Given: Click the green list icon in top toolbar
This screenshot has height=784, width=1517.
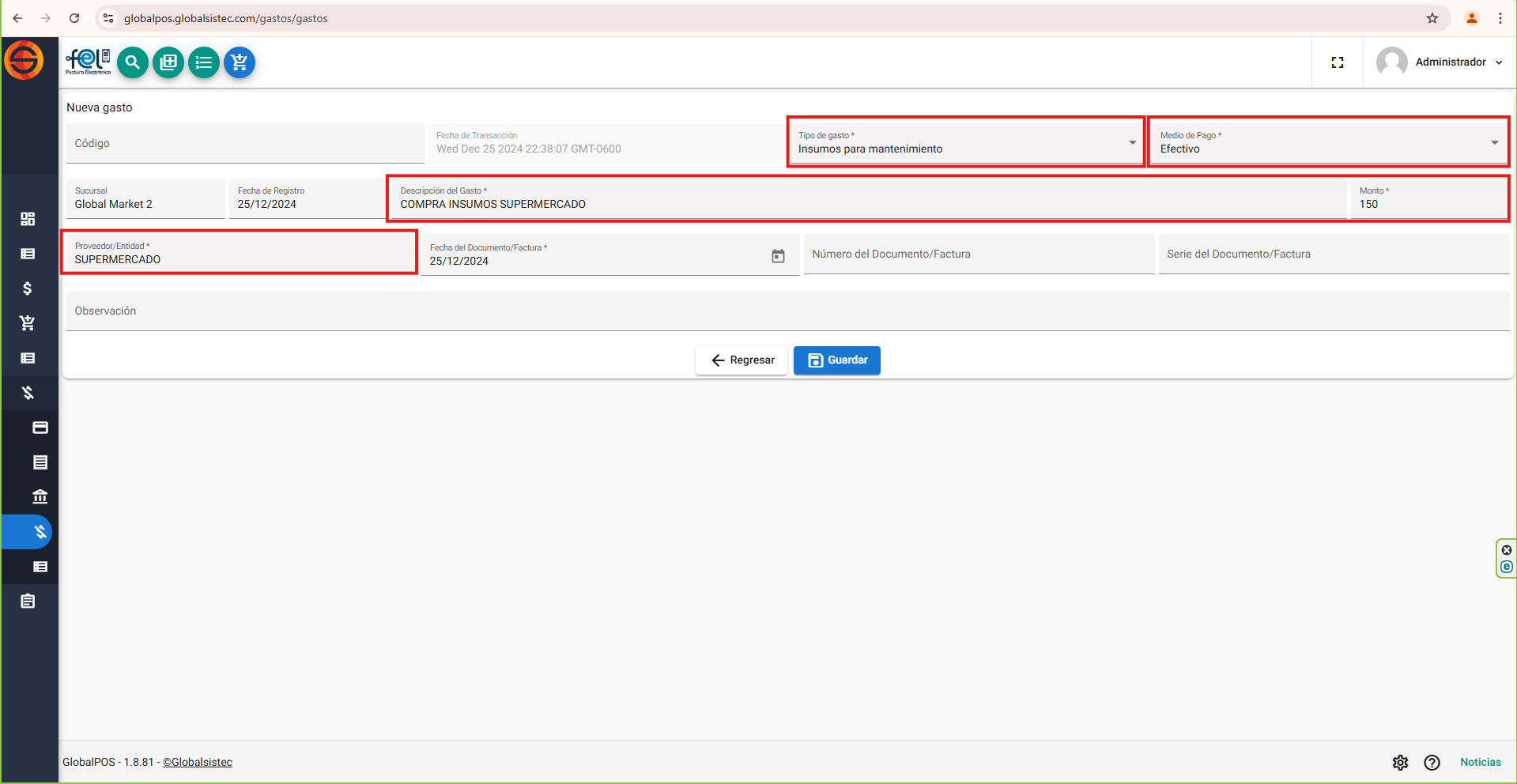Looking at the screenshot, I should click(x=204, y=62).
